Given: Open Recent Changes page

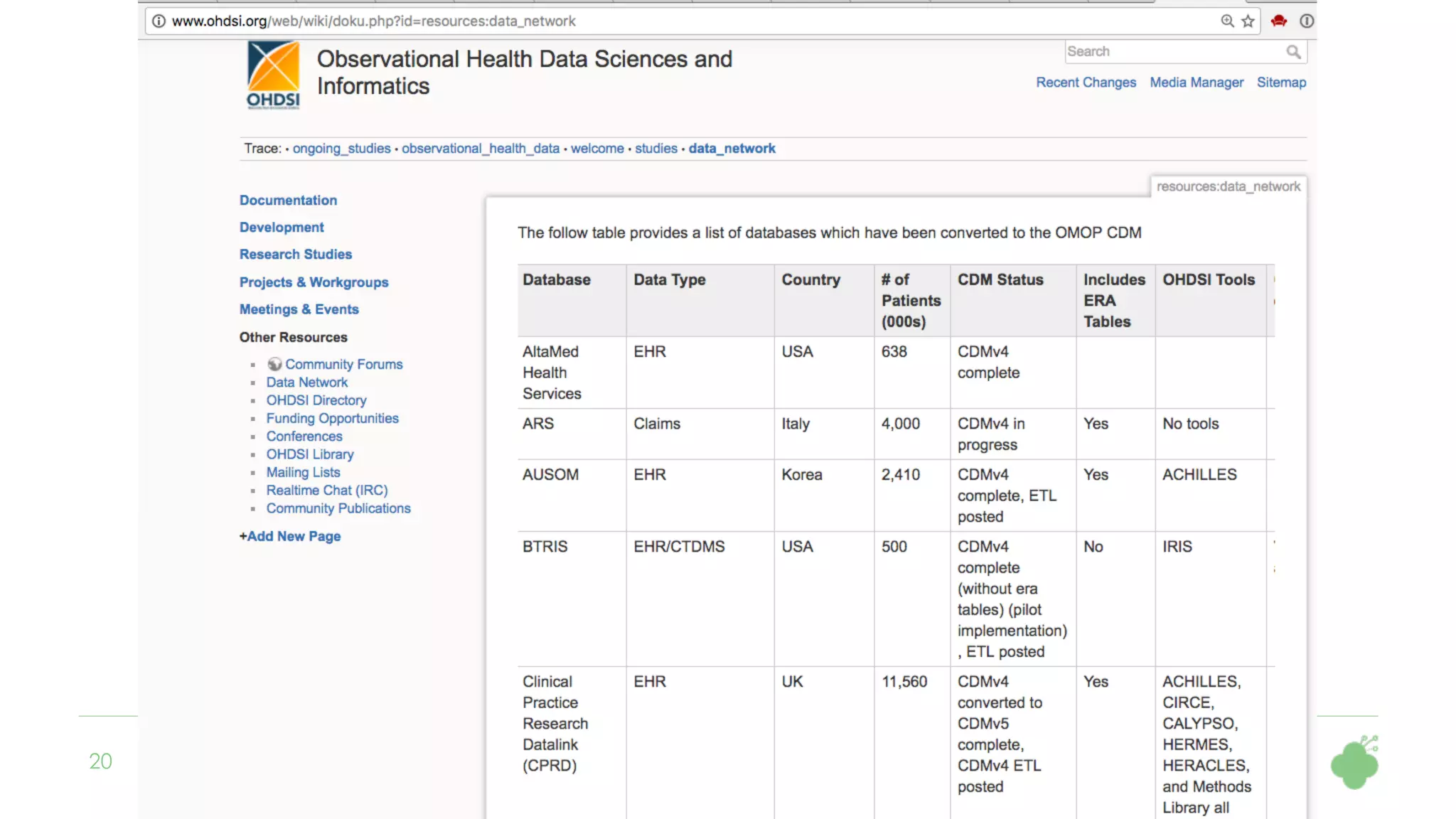Looking at the screenshot, I should (1086, 82).
